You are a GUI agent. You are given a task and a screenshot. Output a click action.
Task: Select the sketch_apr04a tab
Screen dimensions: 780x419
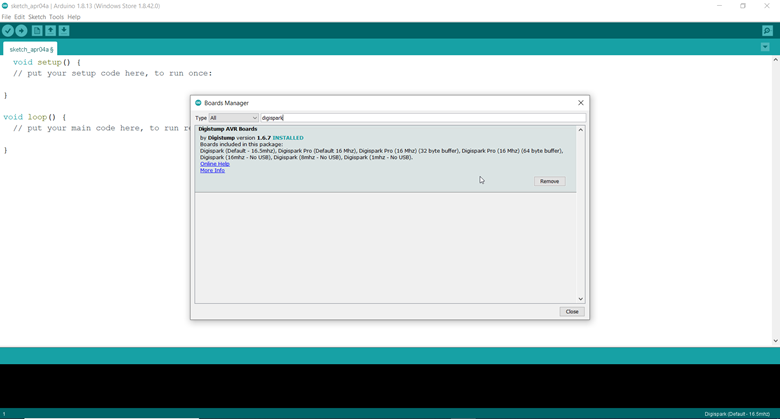click(x=31, y=49)
